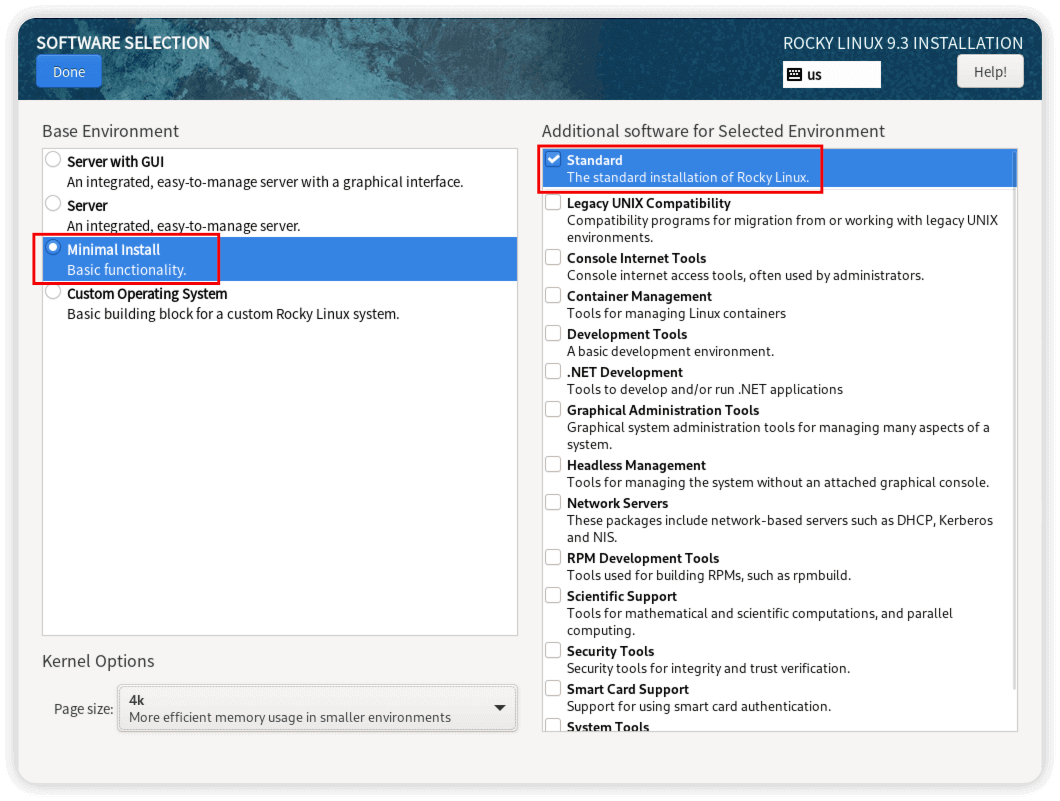This screenshot has width=1060, height=801.
Task: Tick RPM Development Tools checkbox
Action: [553, 558]
